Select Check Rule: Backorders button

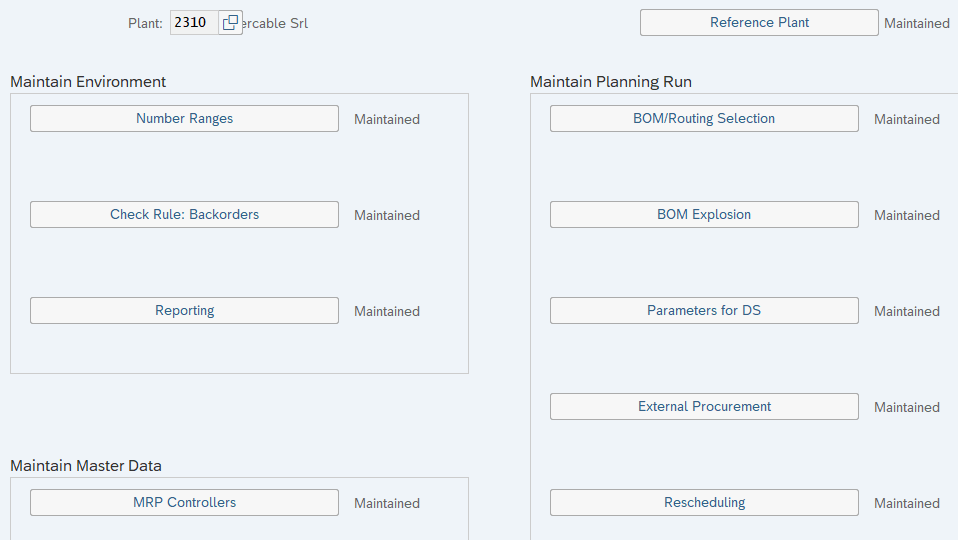click(x=184, y=215)
